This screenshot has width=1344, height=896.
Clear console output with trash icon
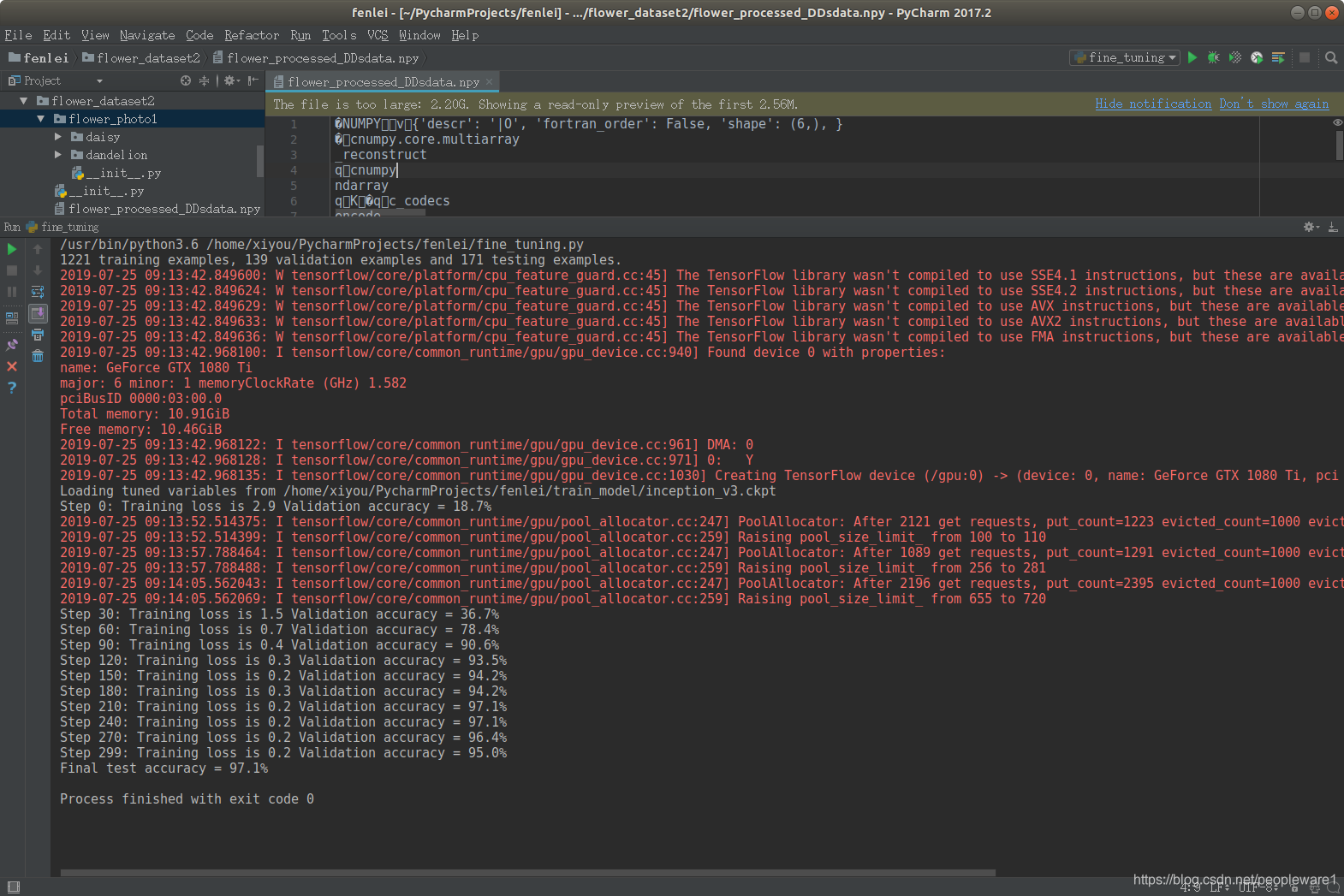[38, 356]
